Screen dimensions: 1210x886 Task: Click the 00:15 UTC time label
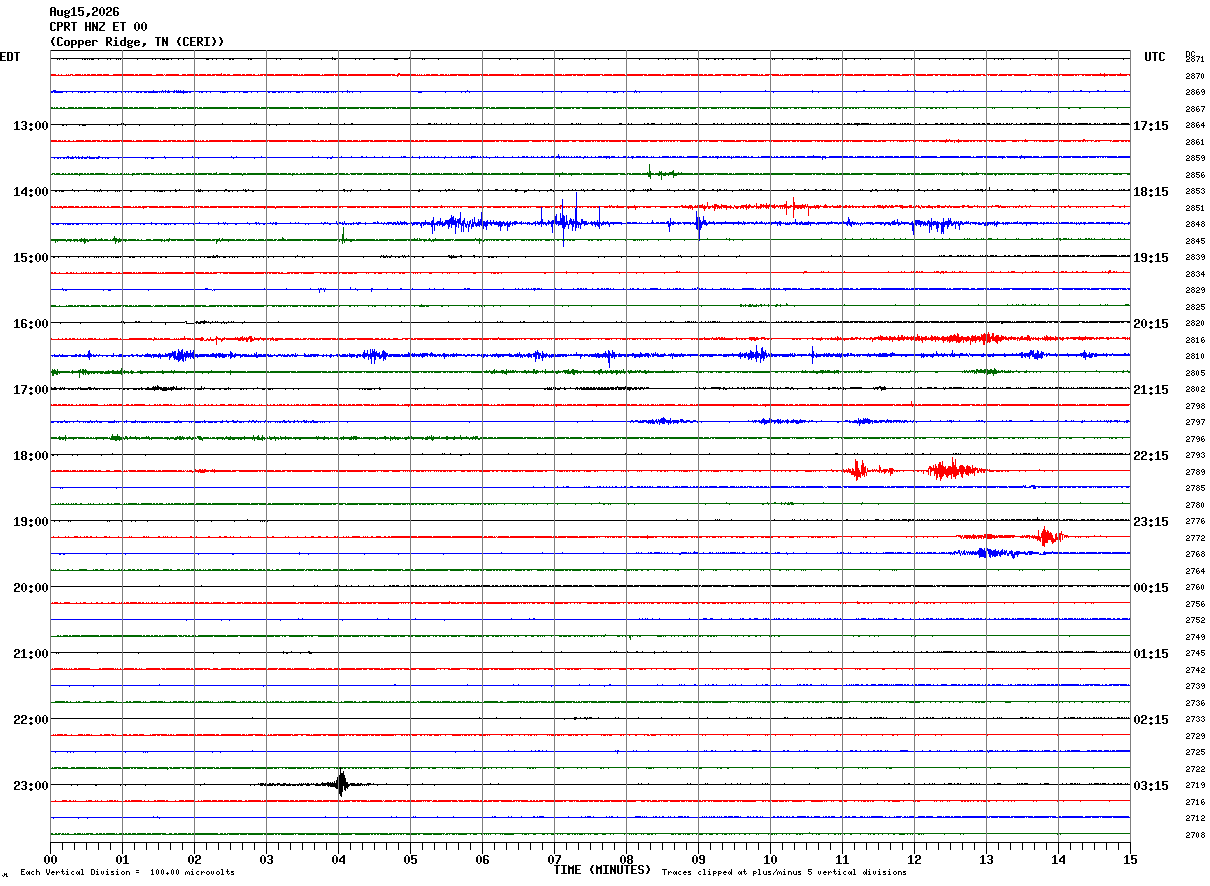pos(1151,587)
